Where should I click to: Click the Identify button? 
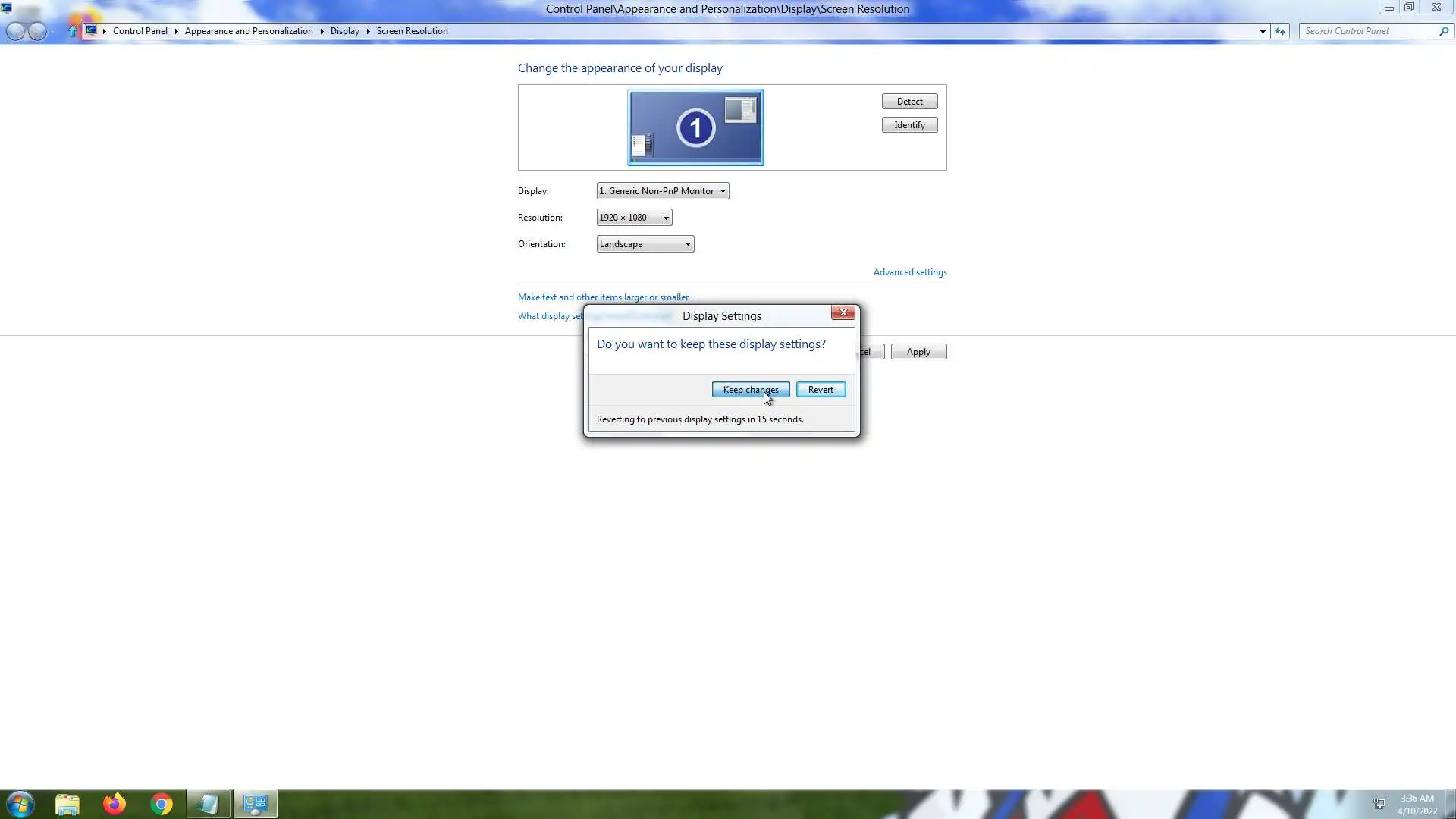tap(909, 125)
